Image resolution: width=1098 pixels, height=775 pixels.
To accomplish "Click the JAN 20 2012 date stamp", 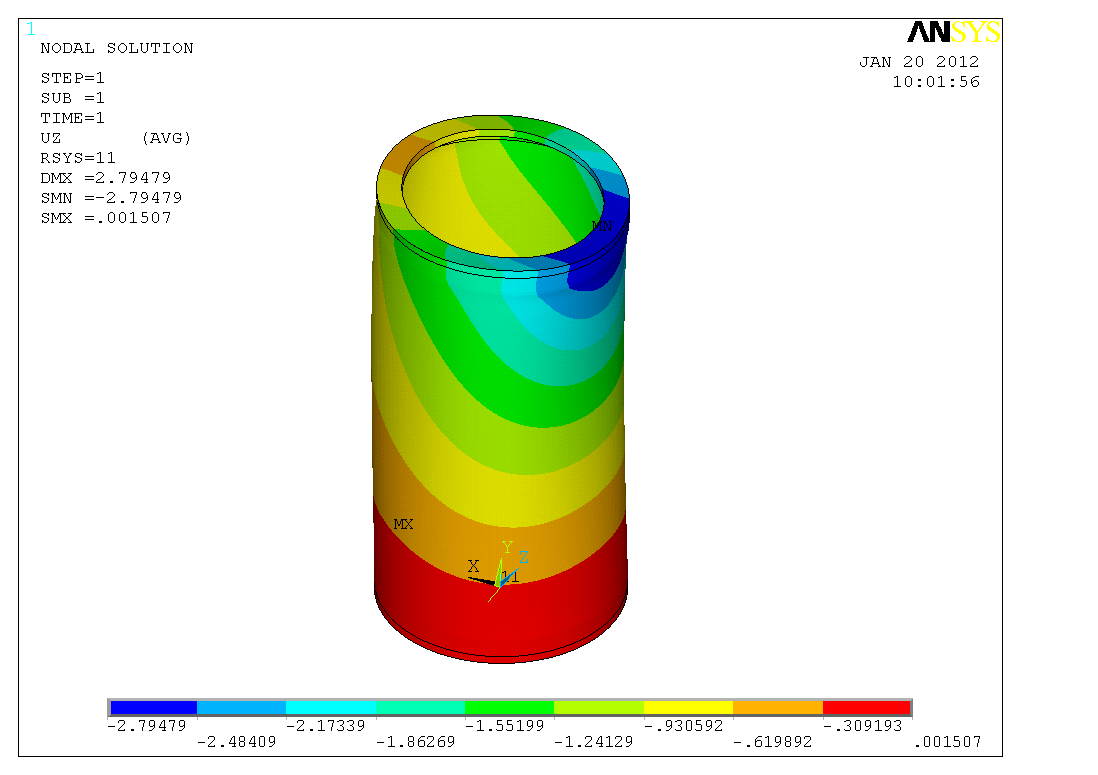I will (919, 62).
